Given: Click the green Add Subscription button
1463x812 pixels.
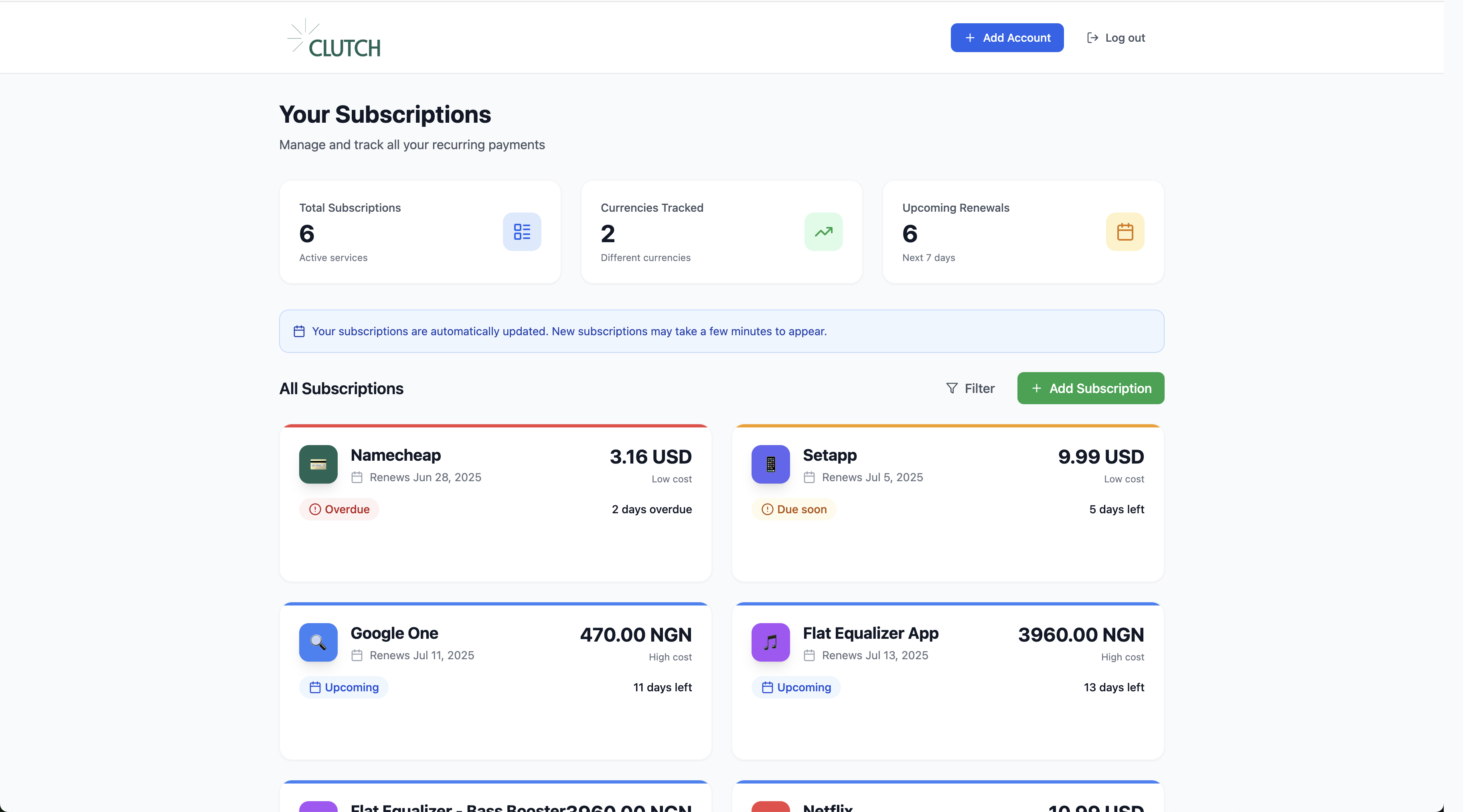Looking at the screenshot, I should [1090, 389].
